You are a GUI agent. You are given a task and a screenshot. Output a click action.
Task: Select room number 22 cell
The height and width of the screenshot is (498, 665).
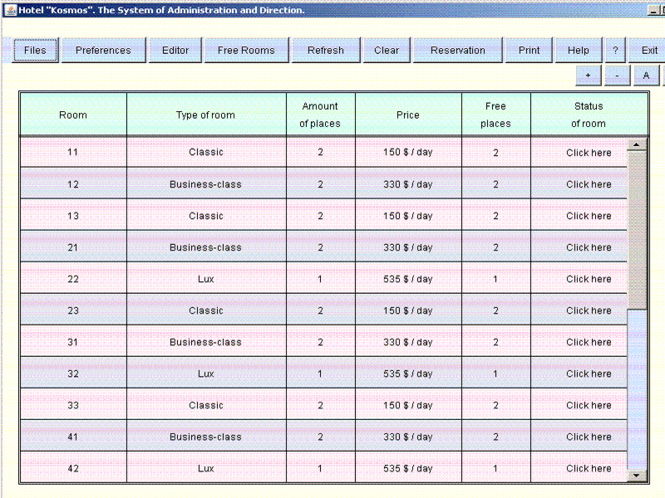pos(73,279)
